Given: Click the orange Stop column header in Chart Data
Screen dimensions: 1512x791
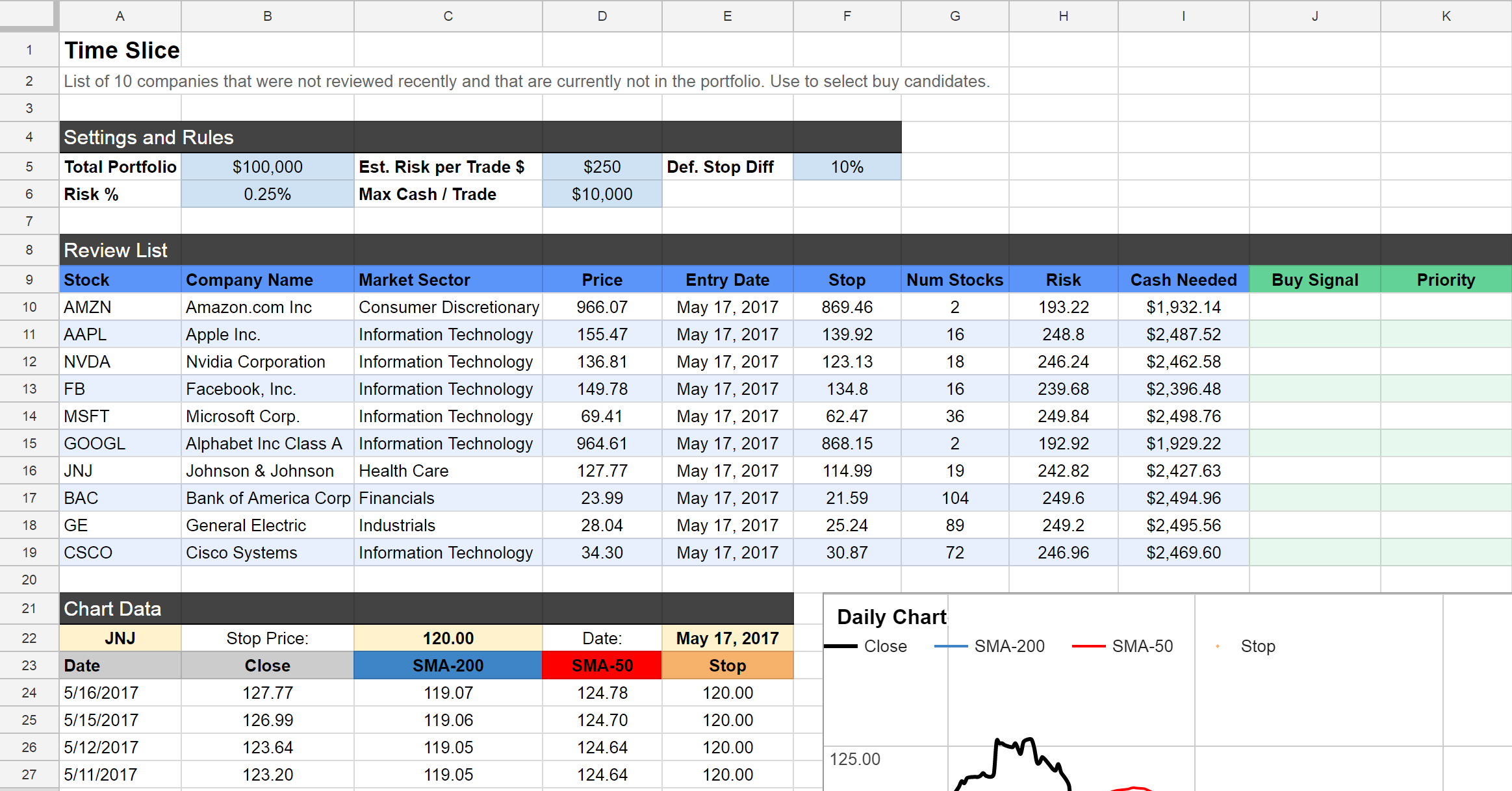Looking at the screenshot, I should 728,666.
